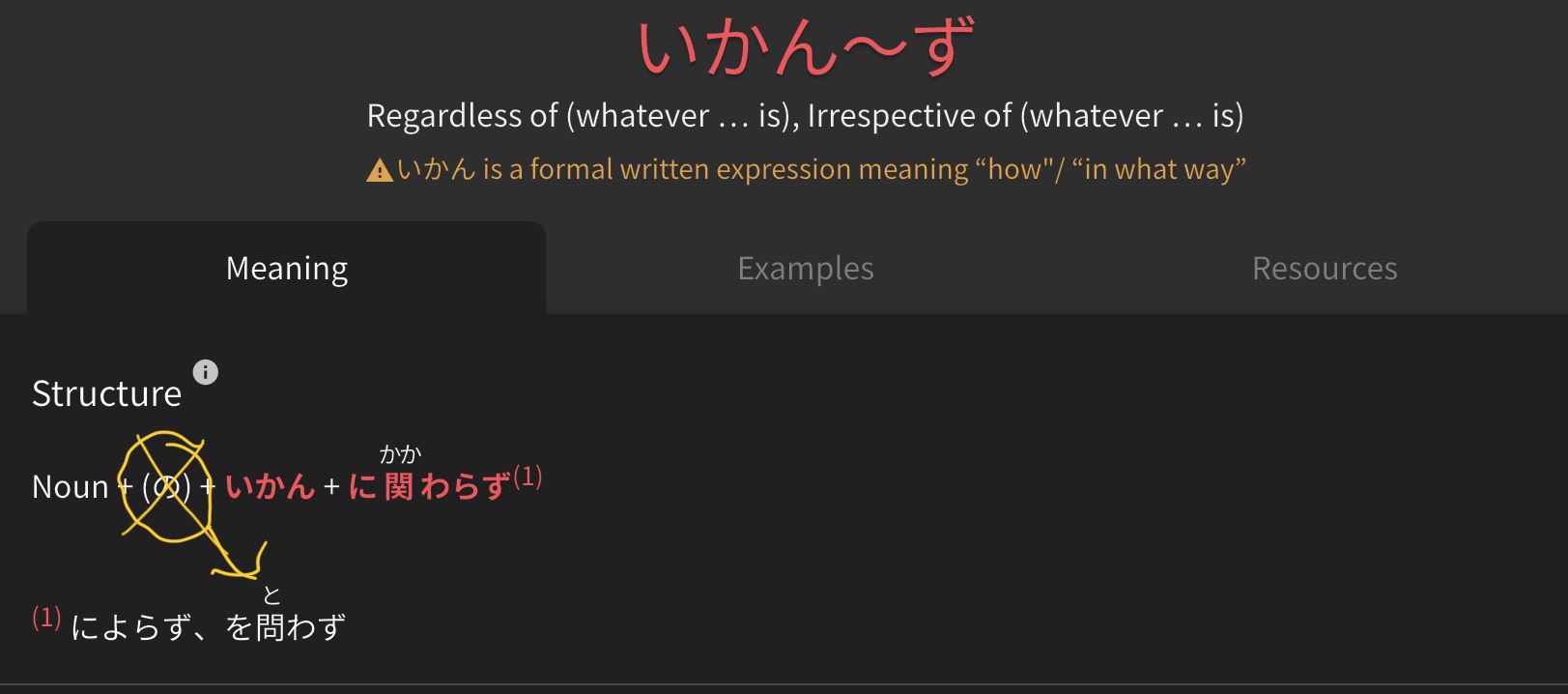Click the を問わず alternative in footnote
Screen dimensions: 1568x694
pos(285,627)
